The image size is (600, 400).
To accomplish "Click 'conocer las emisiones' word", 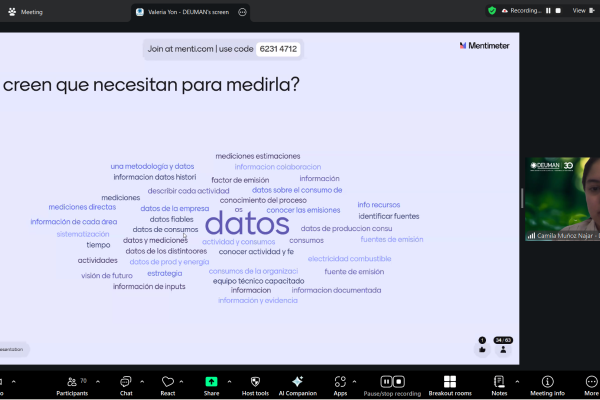I will click(303, 210).
